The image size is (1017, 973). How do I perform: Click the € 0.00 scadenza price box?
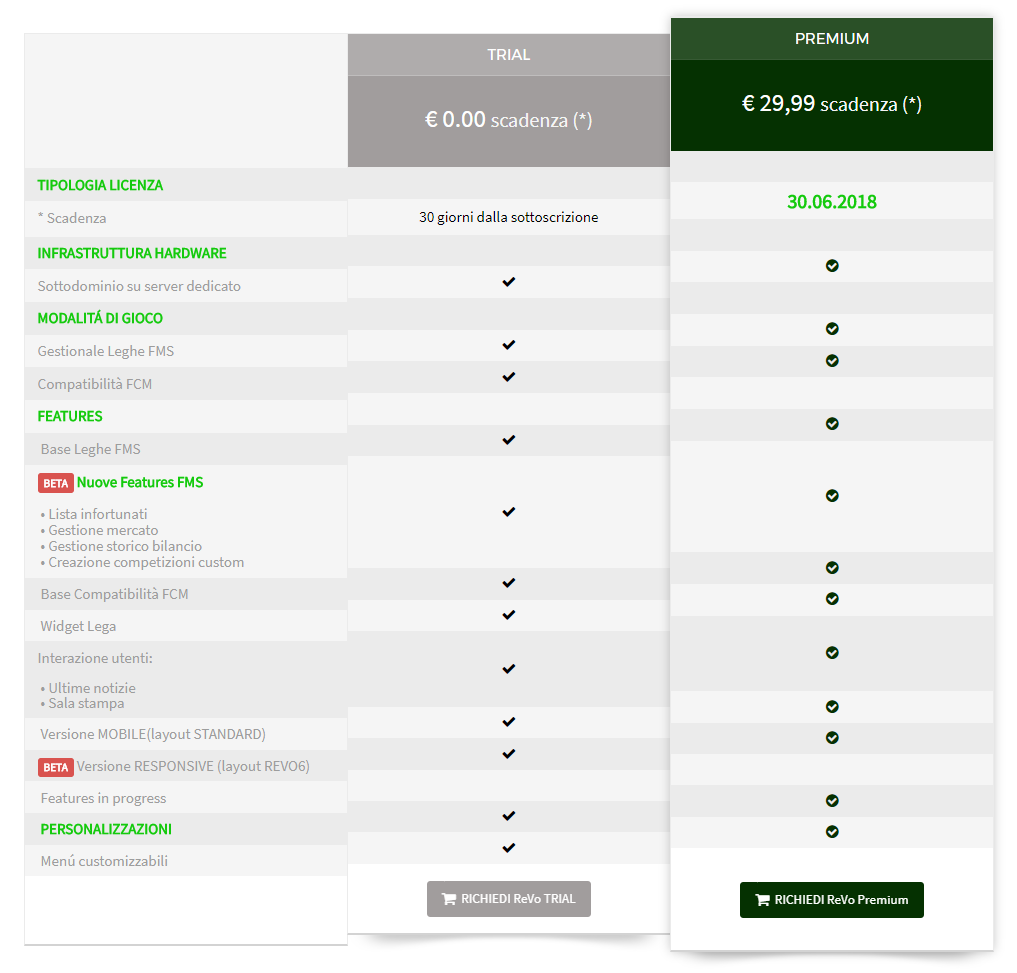[x=508, y=120]
